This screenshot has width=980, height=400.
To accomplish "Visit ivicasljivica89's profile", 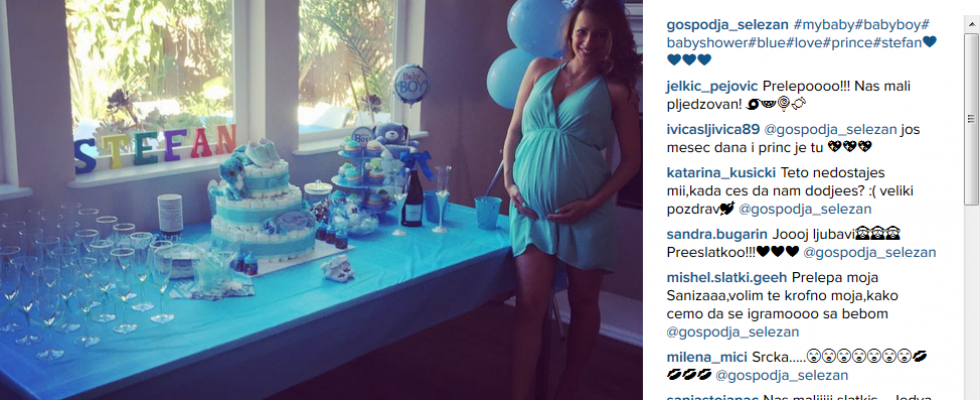I will tap(713, 130).
